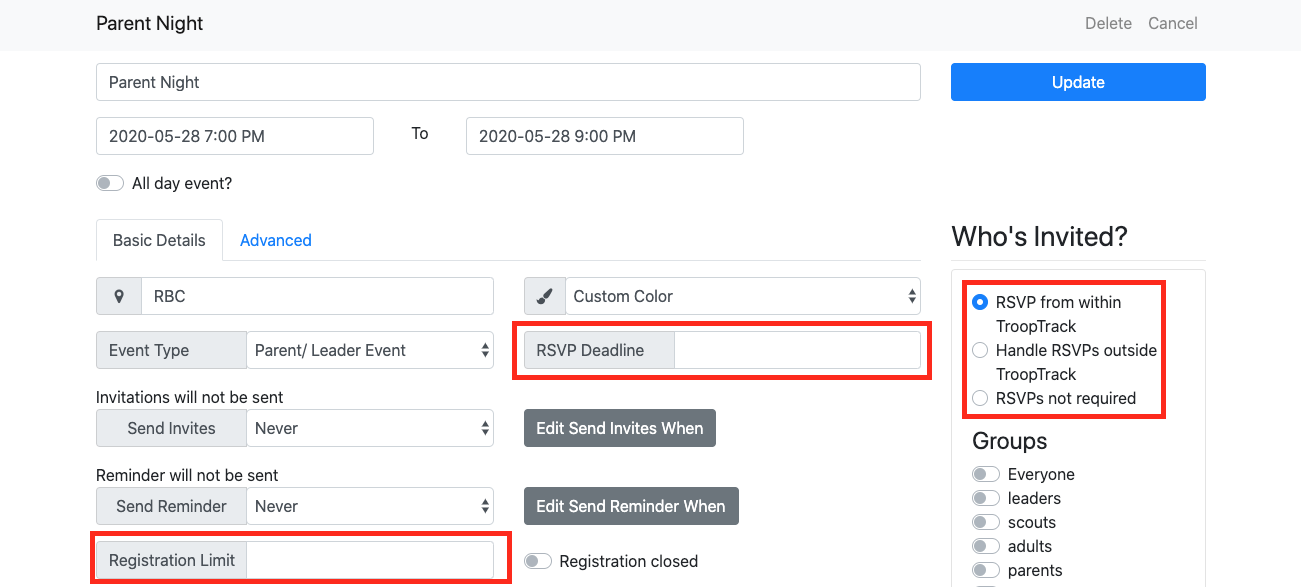Screen dimensions: 1301x587
Task: Open the Custom Color dropdown
Action: [x=742, y=296]
